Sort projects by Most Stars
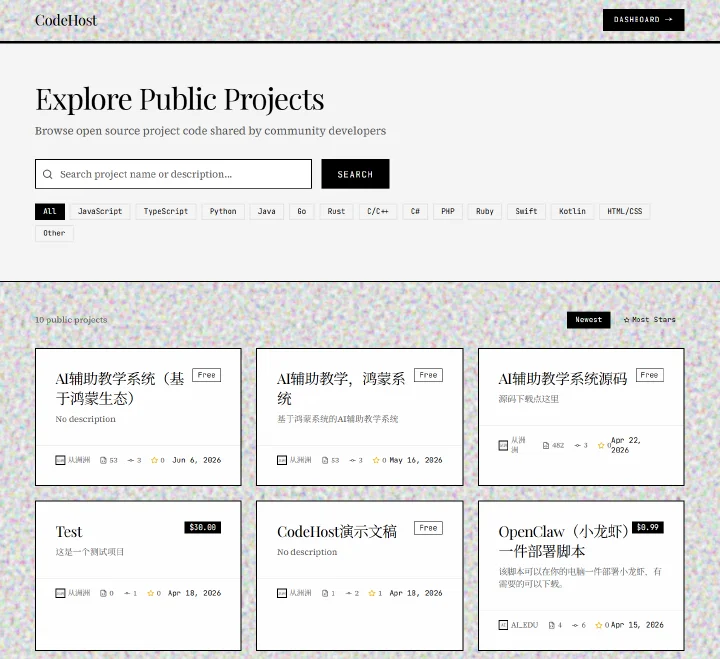 pyautogui.click(x=649, y=320)
